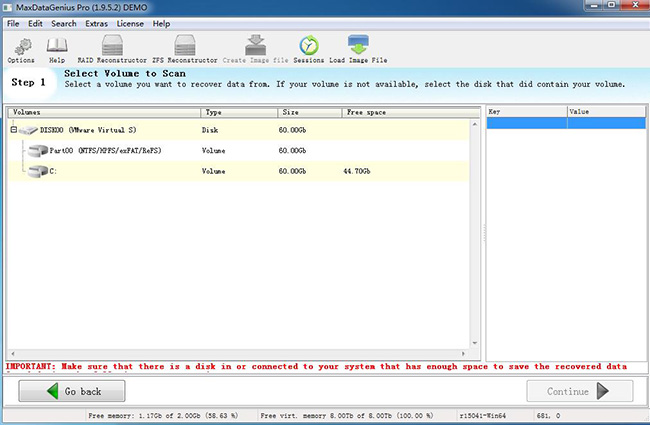Image resolution: width=650 pixels, height=425 pixels.
Task: Select the DISK00 (VMware Virtual S) row
Action: (x=238, y=130)
